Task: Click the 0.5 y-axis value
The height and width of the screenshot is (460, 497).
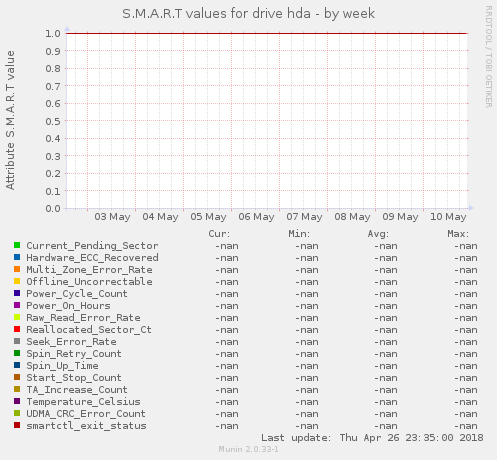Action: click(x=53, y=121)
